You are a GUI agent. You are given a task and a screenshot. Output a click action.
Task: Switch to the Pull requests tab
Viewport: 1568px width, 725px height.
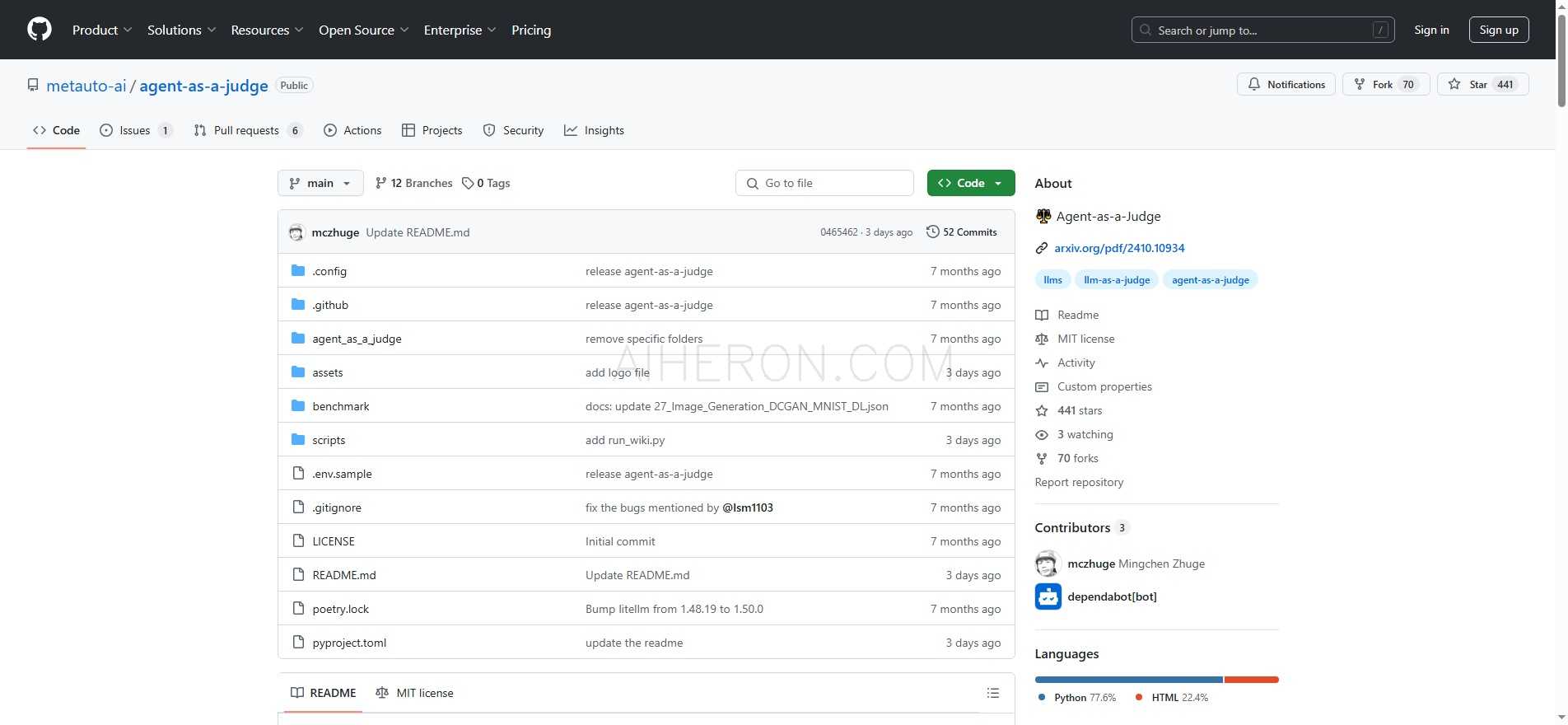pos(247,130)
